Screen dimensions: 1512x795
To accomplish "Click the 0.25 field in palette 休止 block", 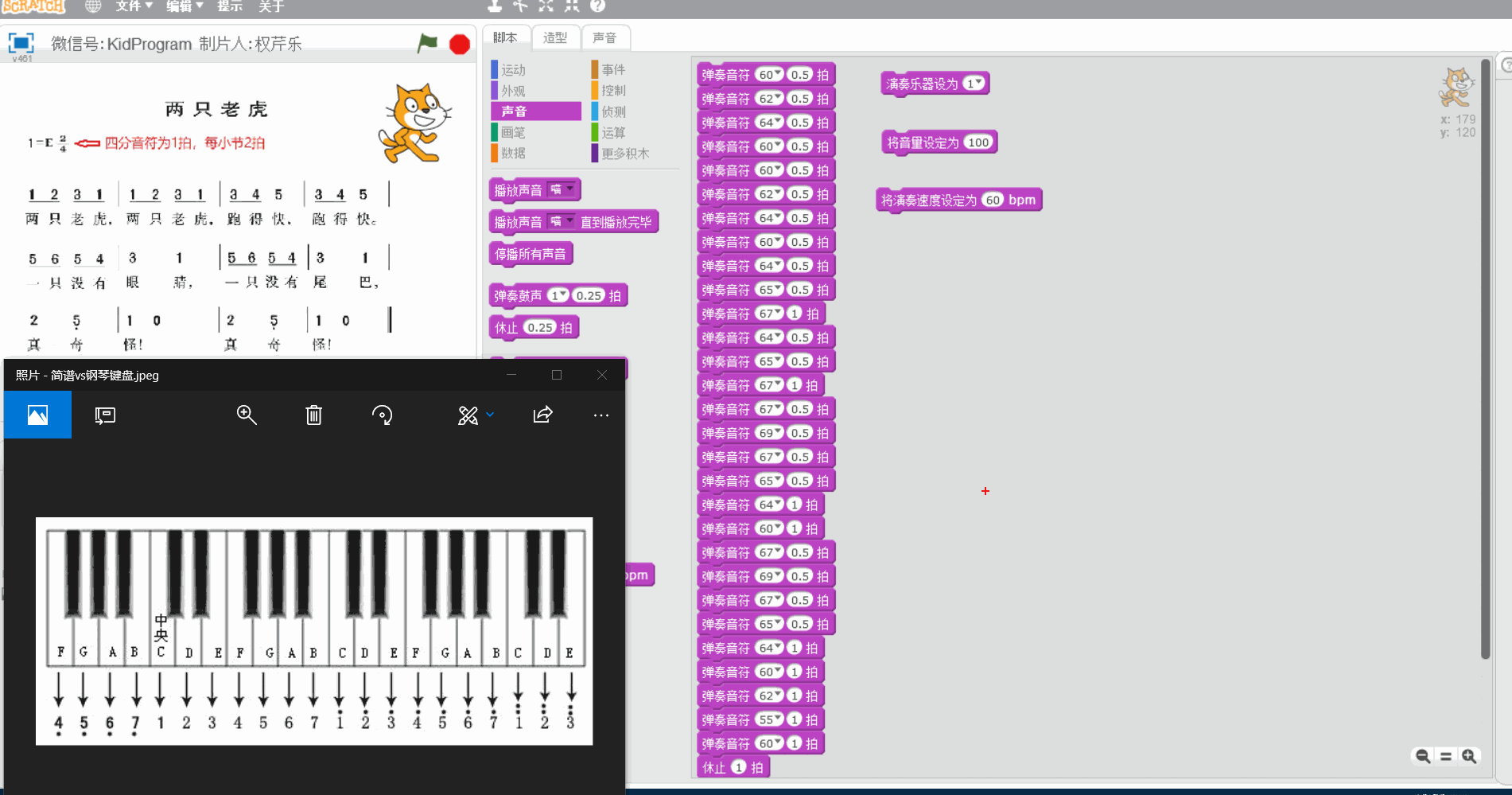I will (540, 327).
